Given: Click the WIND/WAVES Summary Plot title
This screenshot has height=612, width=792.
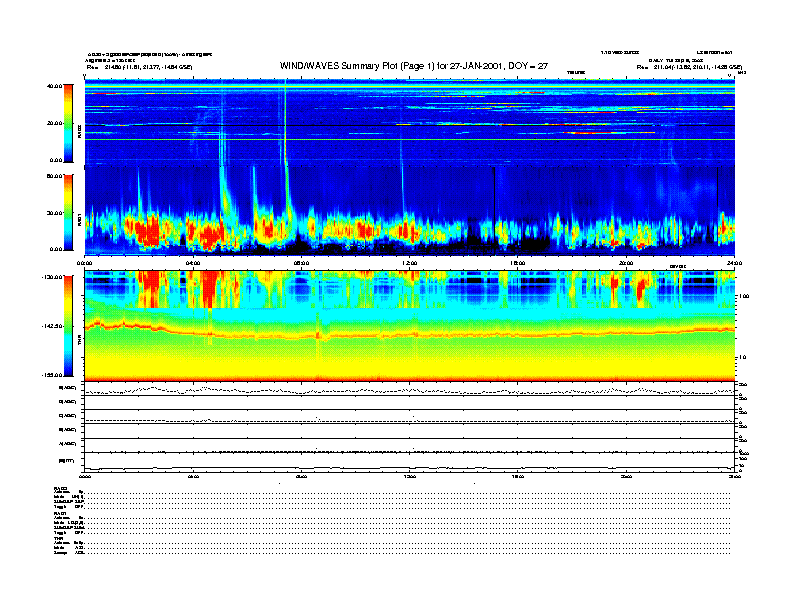Looking at the screenshot, I should [x=414, y=66].
